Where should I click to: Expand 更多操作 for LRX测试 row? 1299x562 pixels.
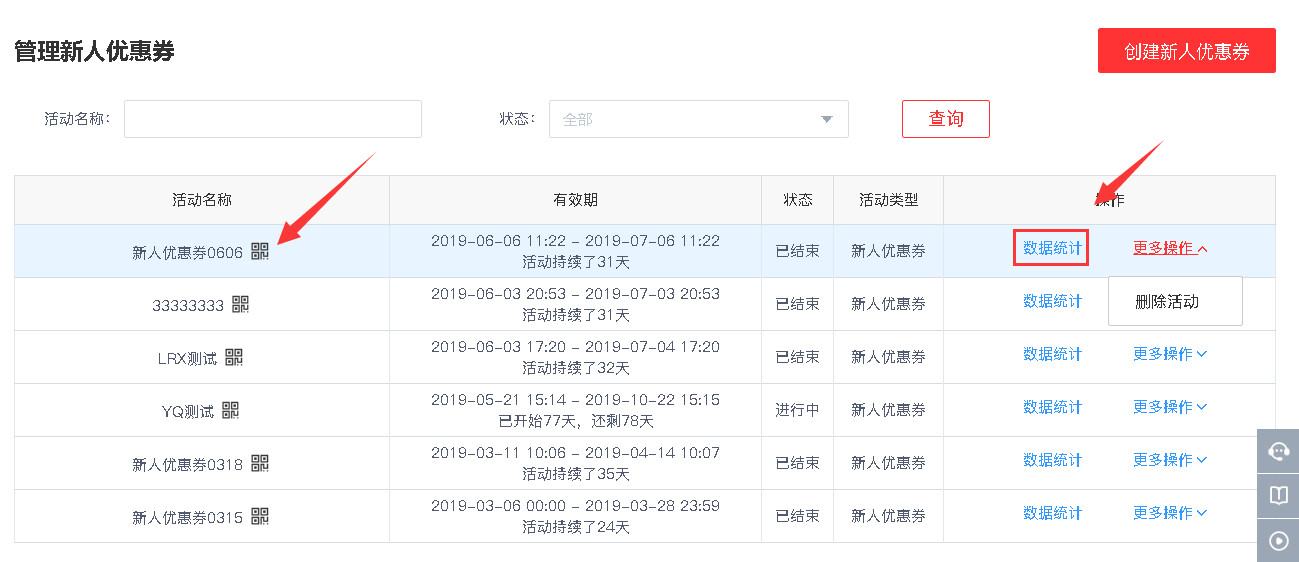point(1170,354)
